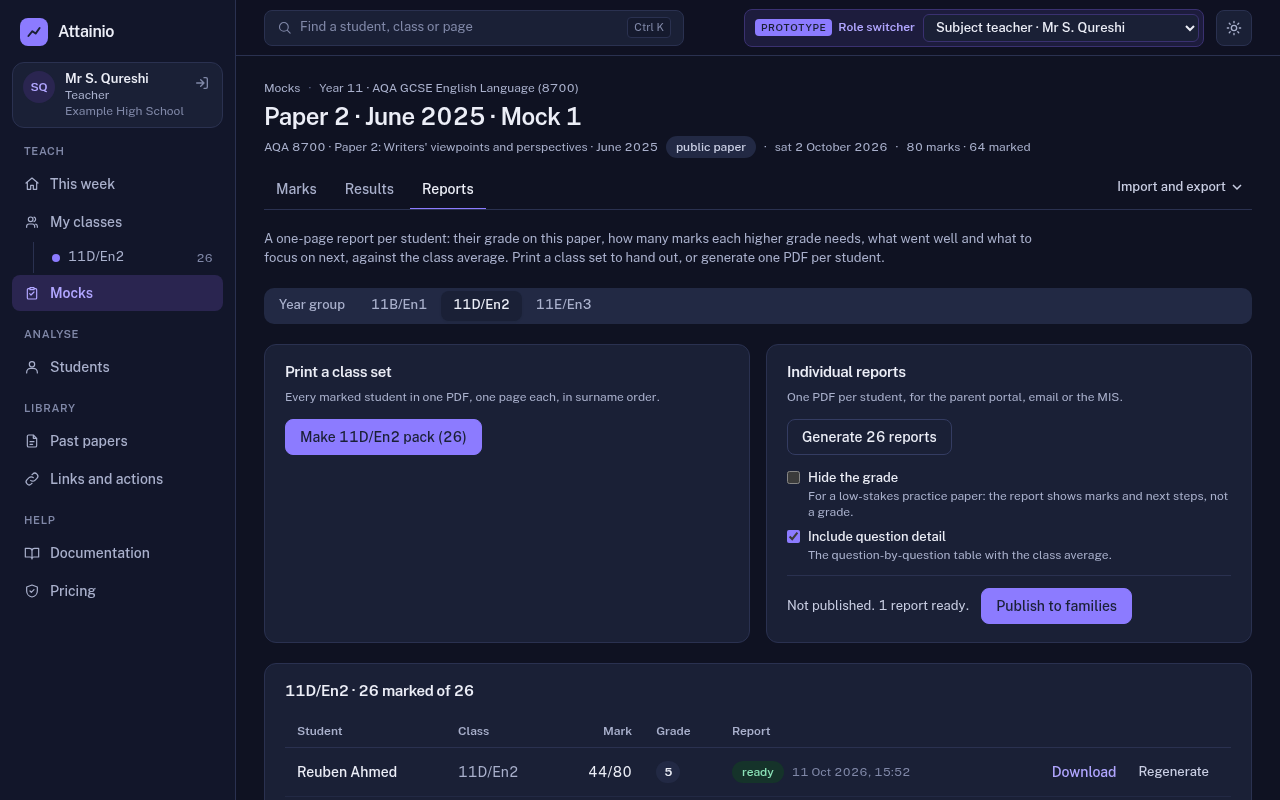This screenshot has width=1280, height=800.
Task: Click the Ctrl K shortcut badge
Action: pyautogui.click(x=649, y=28)
